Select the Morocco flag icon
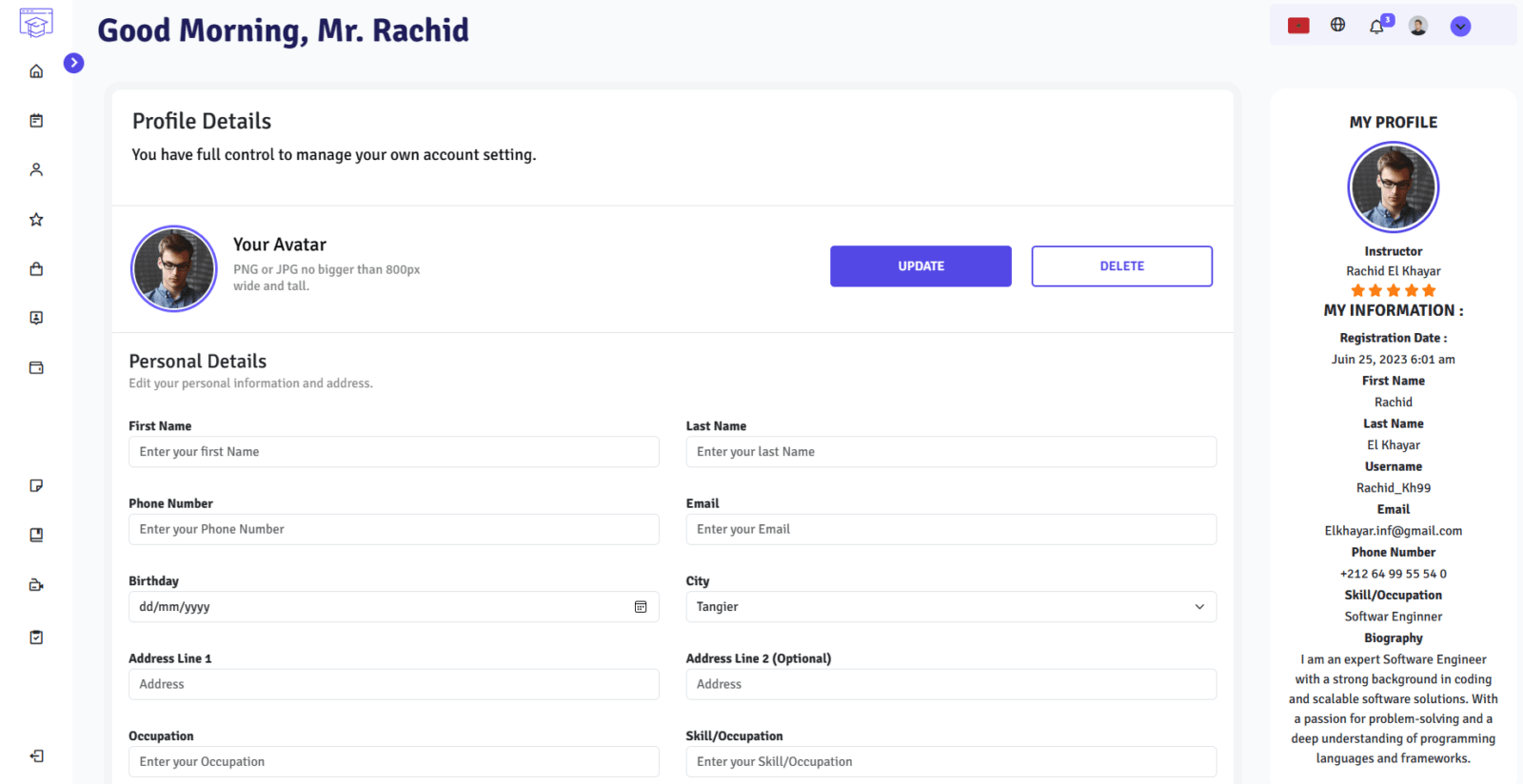The width and height of the screenshot is (1523, 784). [1298, 26]
